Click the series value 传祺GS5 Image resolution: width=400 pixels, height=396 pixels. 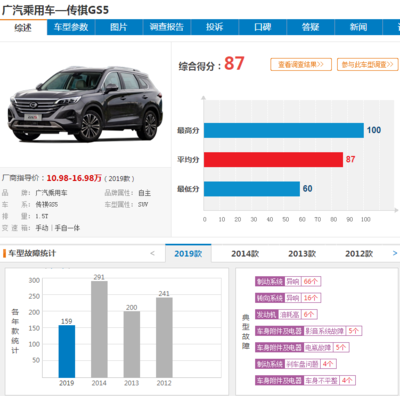pos(47,205)
